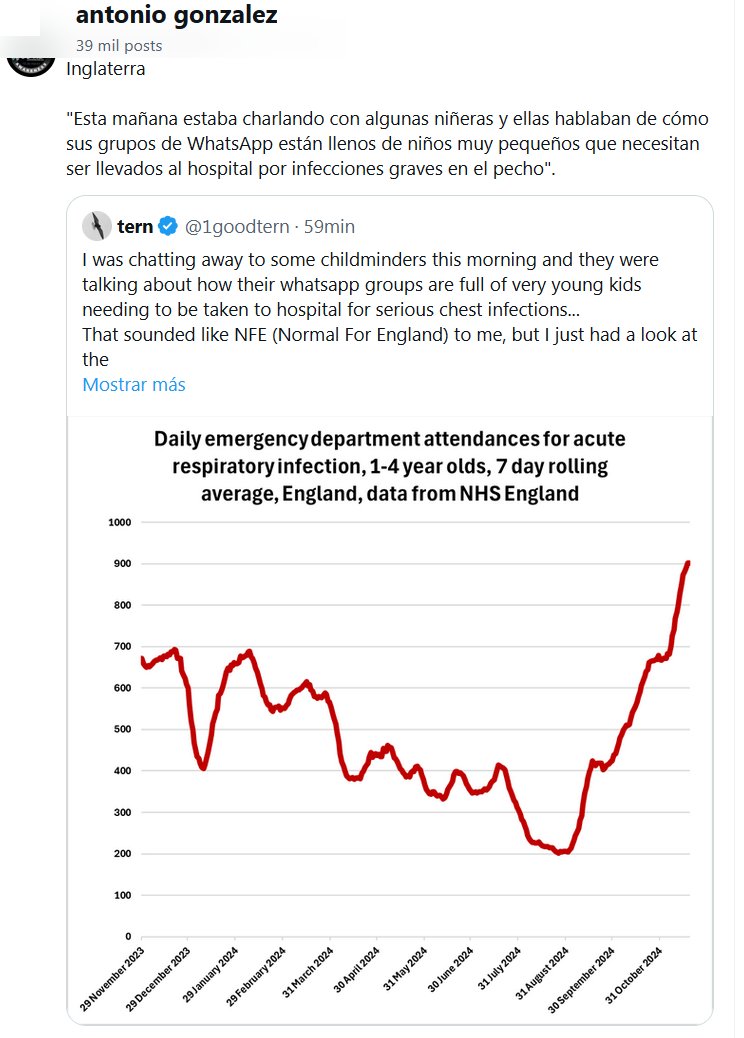Open the antonio gonzalez profile name
The image size is (744, 1038).
pyautogui.click(x=176, y=15)
